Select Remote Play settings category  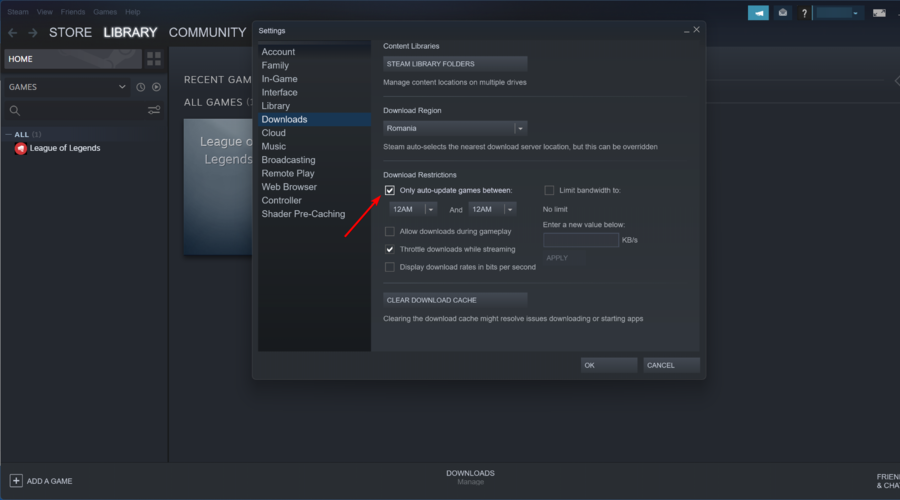[314, 173]
